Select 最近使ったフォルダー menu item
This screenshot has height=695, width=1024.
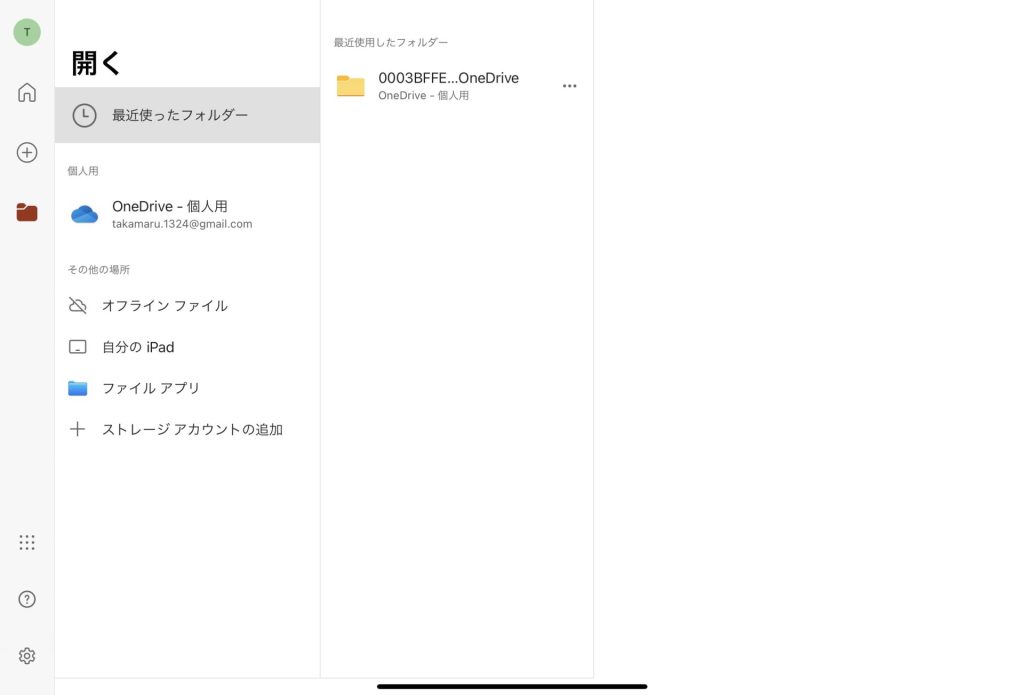(187, 115)
